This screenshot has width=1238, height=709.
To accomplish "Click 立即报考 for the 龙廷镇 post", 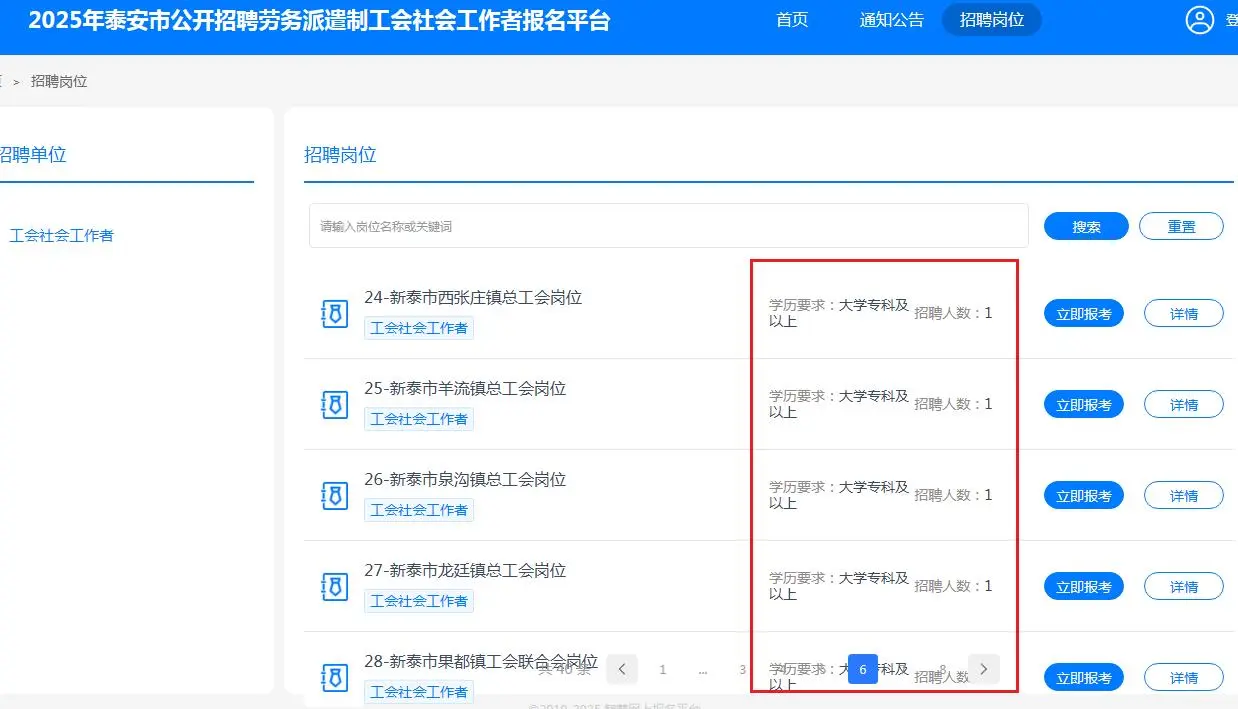I will point(1083,586).
